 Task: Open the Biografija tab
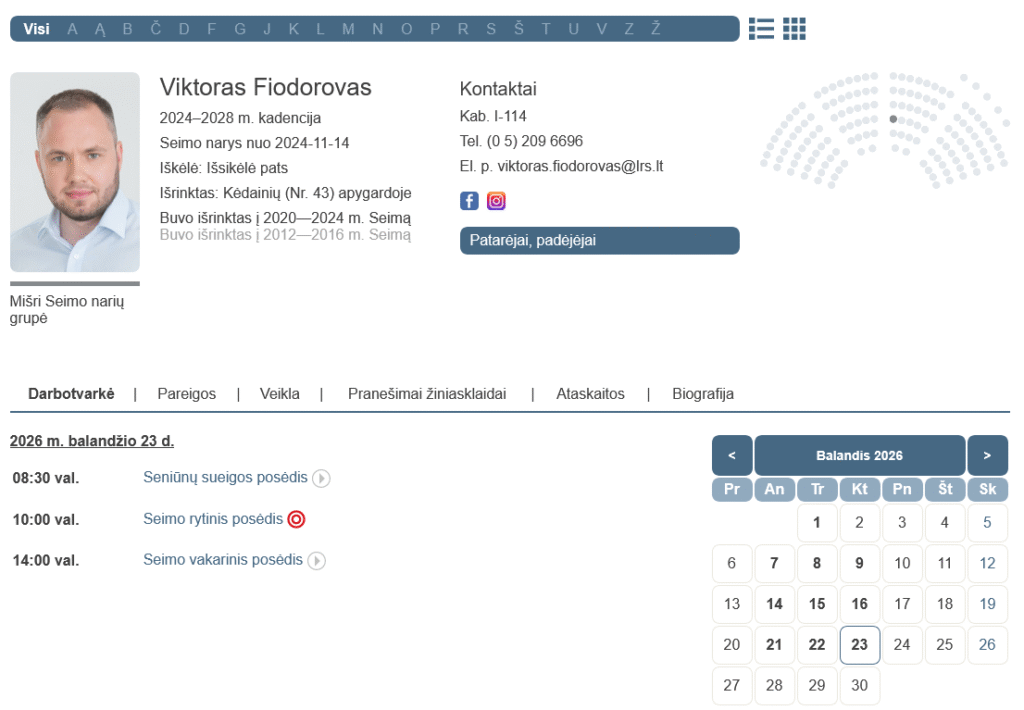click(702, 394)
